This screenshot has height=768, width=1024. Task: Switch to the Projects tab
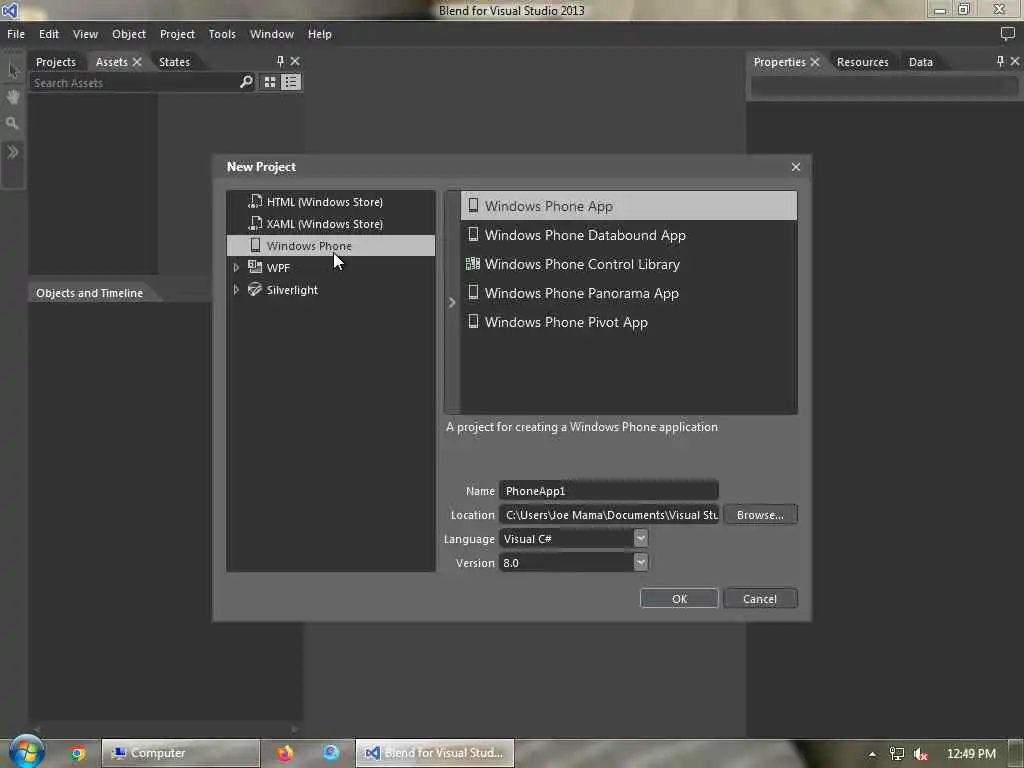56,62
